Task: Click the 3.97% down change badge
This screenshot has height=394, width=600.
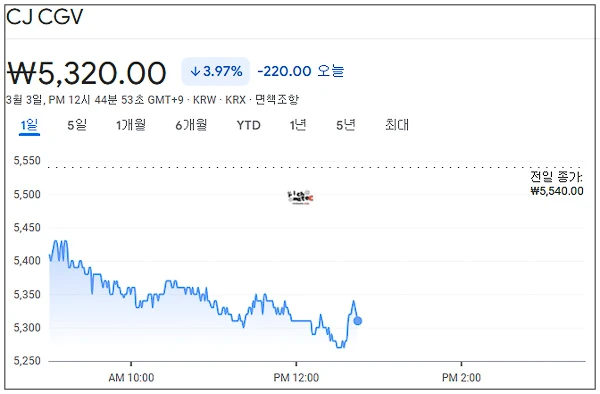Action: pos(216,72)
